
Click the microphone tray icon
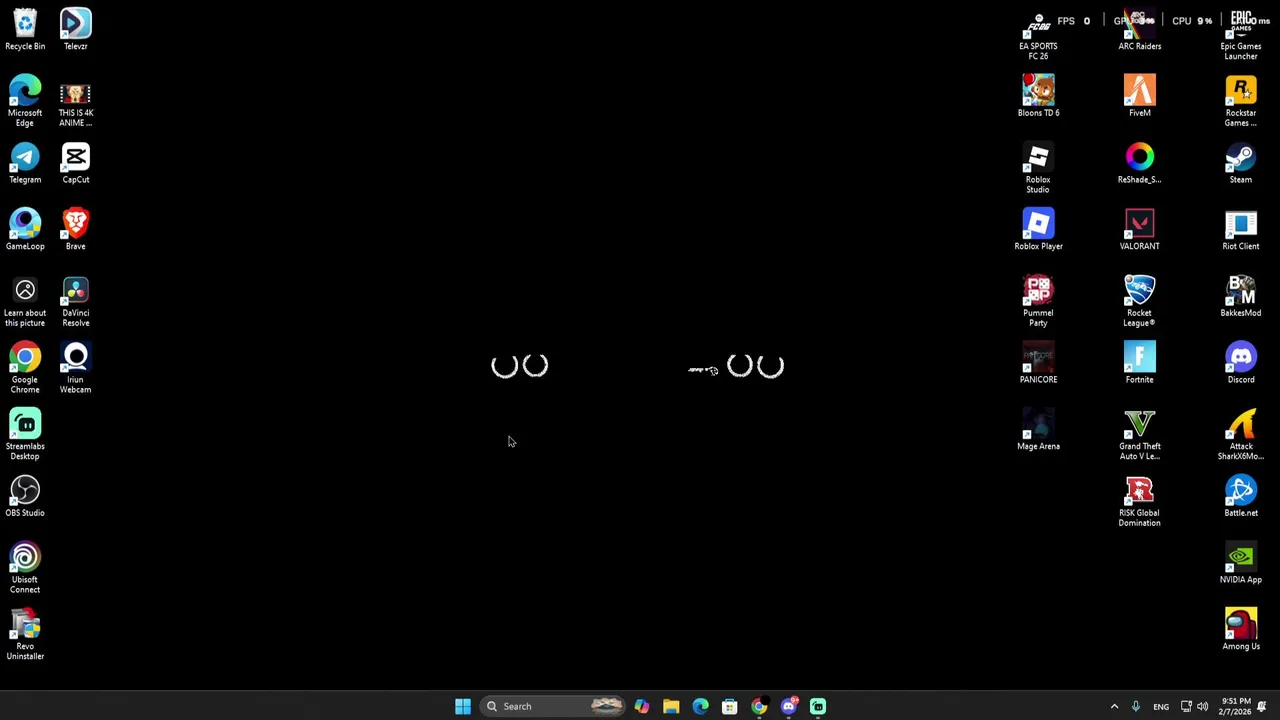point(1135,706)
